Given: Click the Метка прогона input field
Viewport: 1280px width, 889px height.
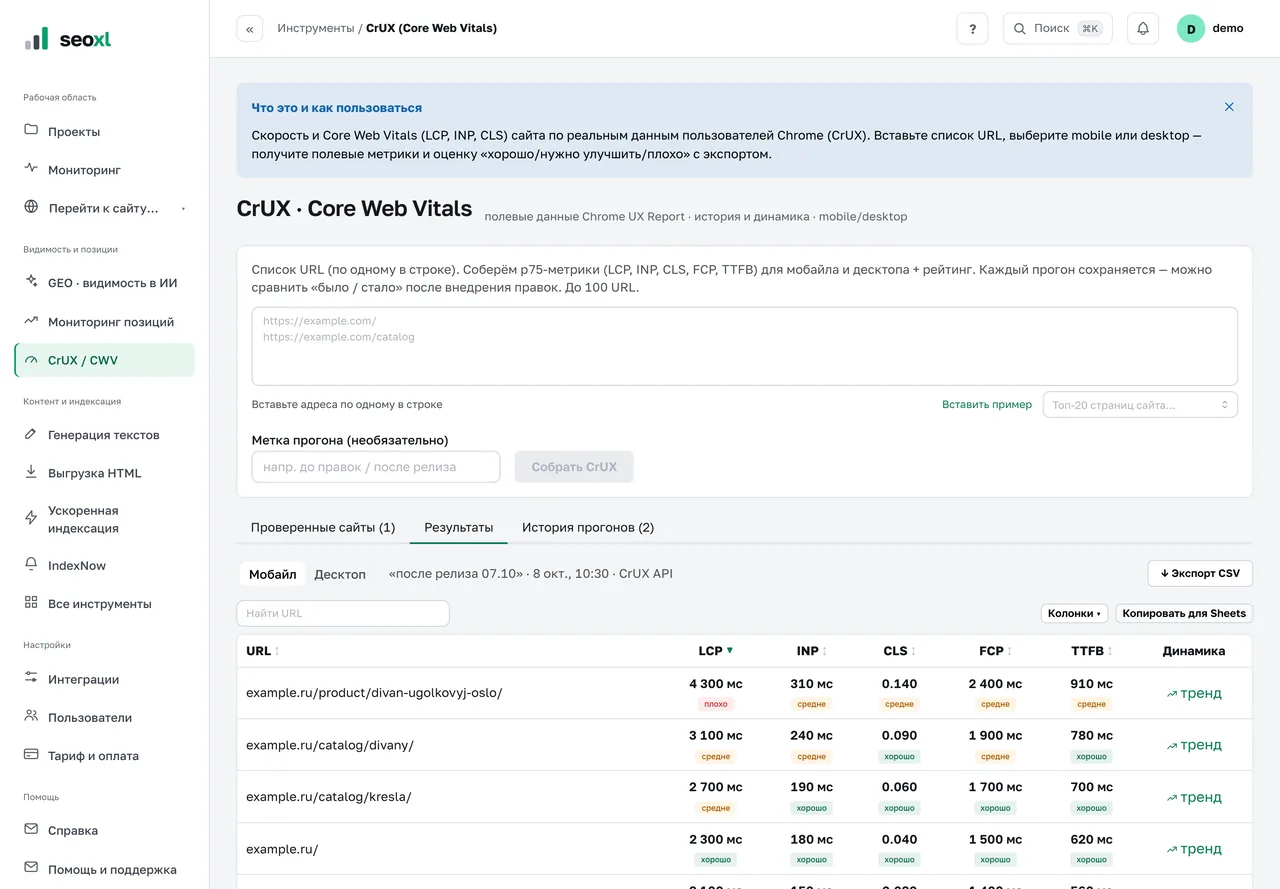Looking at the screenshot, I should click(376, 467).
